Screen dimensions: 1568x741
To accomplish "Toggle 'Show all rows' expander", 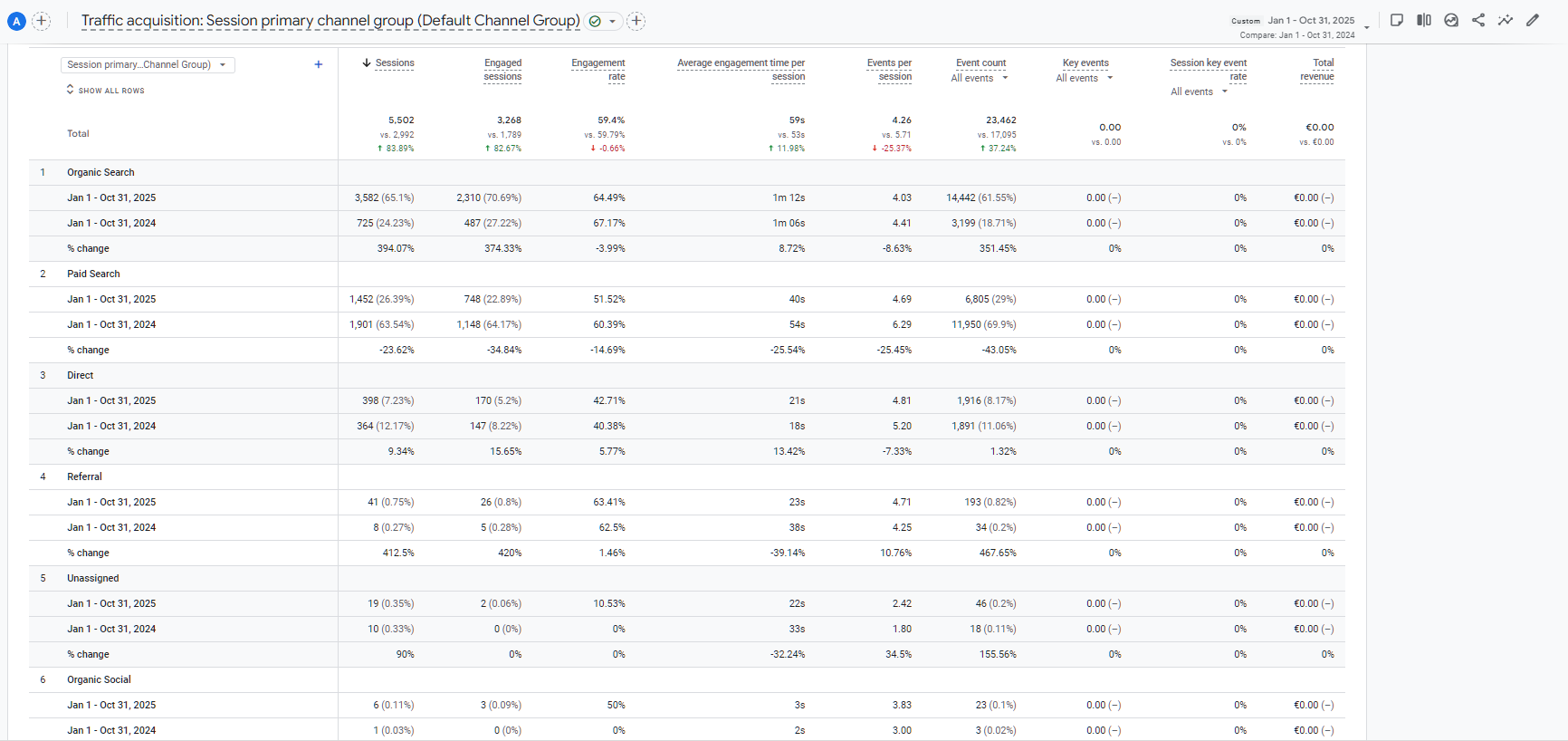I will pos(105,90).
